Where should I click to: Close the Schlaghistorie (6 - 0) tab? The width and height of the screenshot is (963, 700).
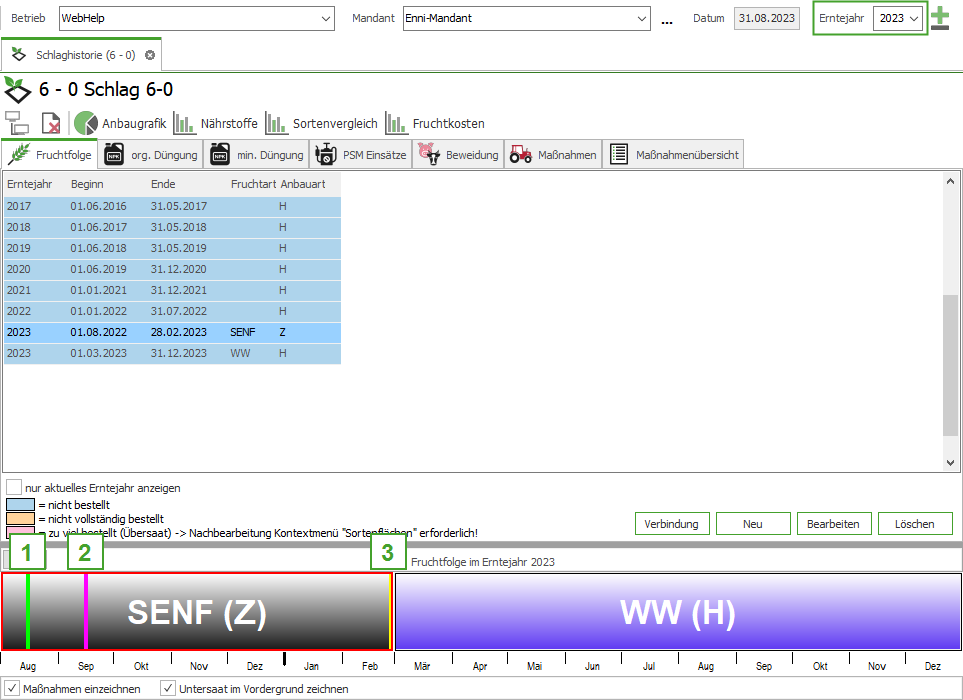[150, 55]
